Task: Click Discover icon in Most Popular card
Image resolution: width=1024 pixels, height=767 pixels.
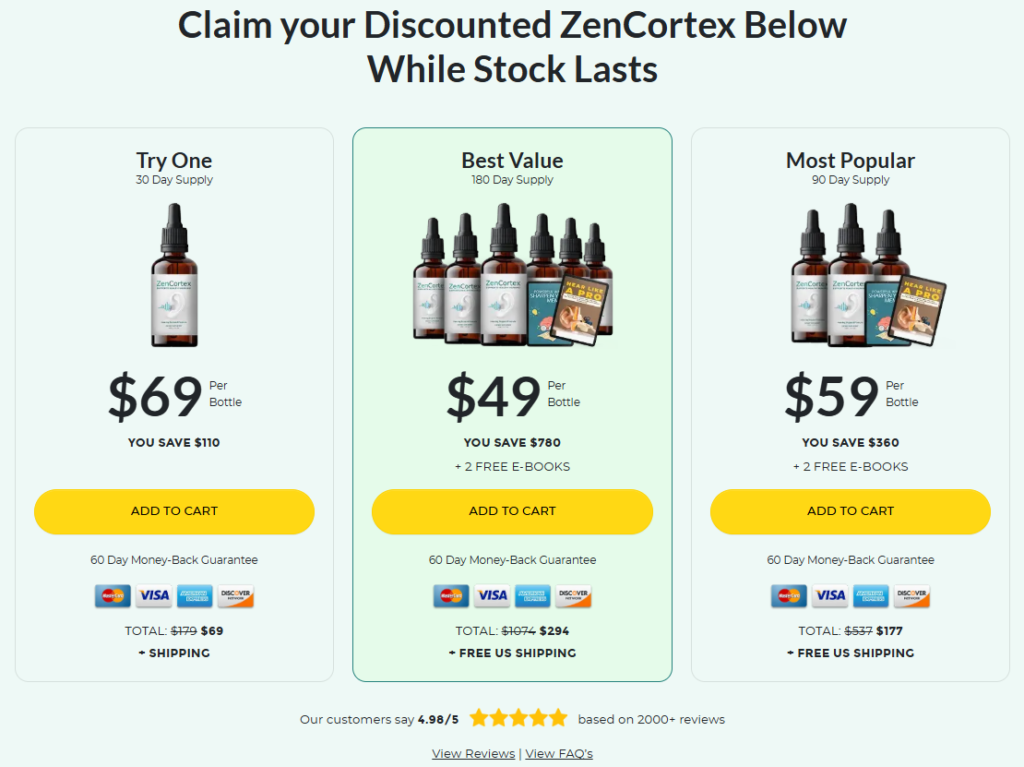Action: 912,596
